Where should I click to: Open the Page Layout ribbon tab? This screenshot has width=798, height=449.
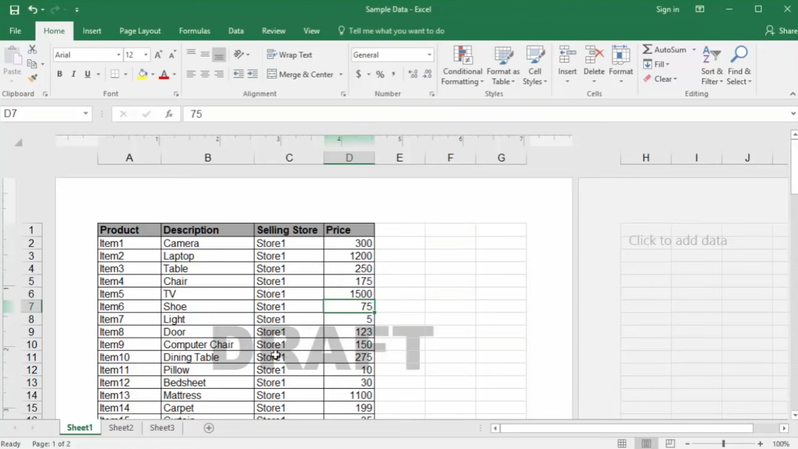pos(140,31)
